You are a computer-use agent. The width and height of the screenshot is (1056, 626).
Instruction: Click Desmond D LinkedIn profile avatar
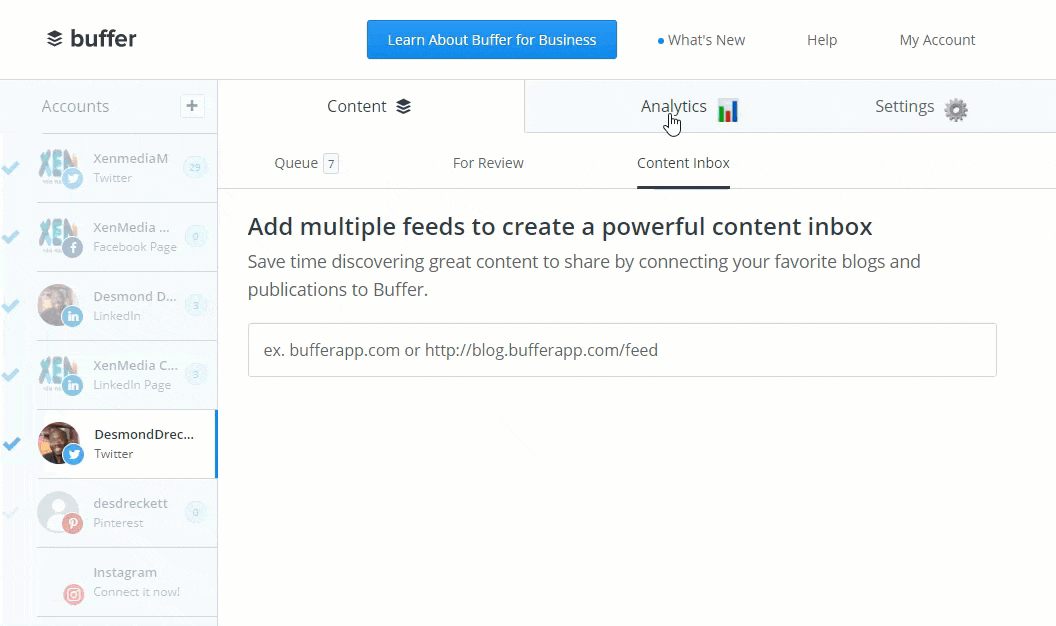coord(58,305)
